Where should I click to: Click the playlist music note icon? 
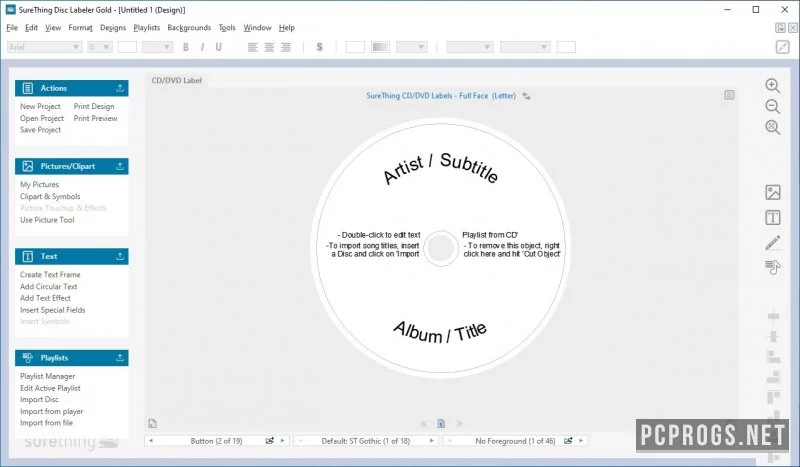click(772, 267)
